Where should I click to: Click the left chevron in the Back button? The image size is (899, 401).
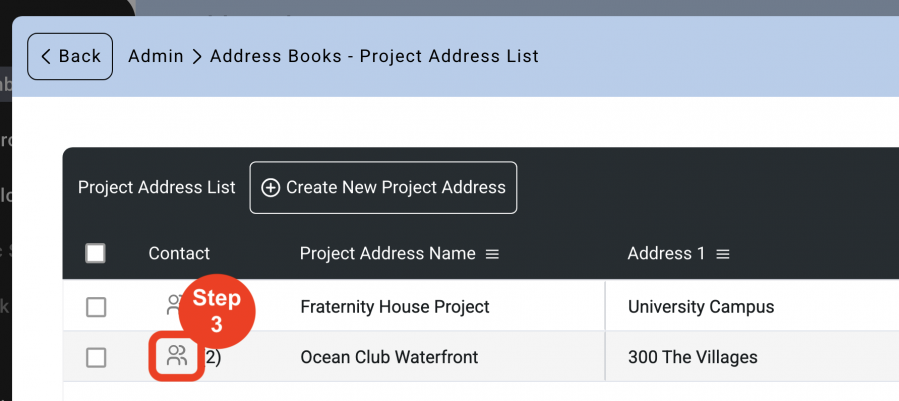46,56
